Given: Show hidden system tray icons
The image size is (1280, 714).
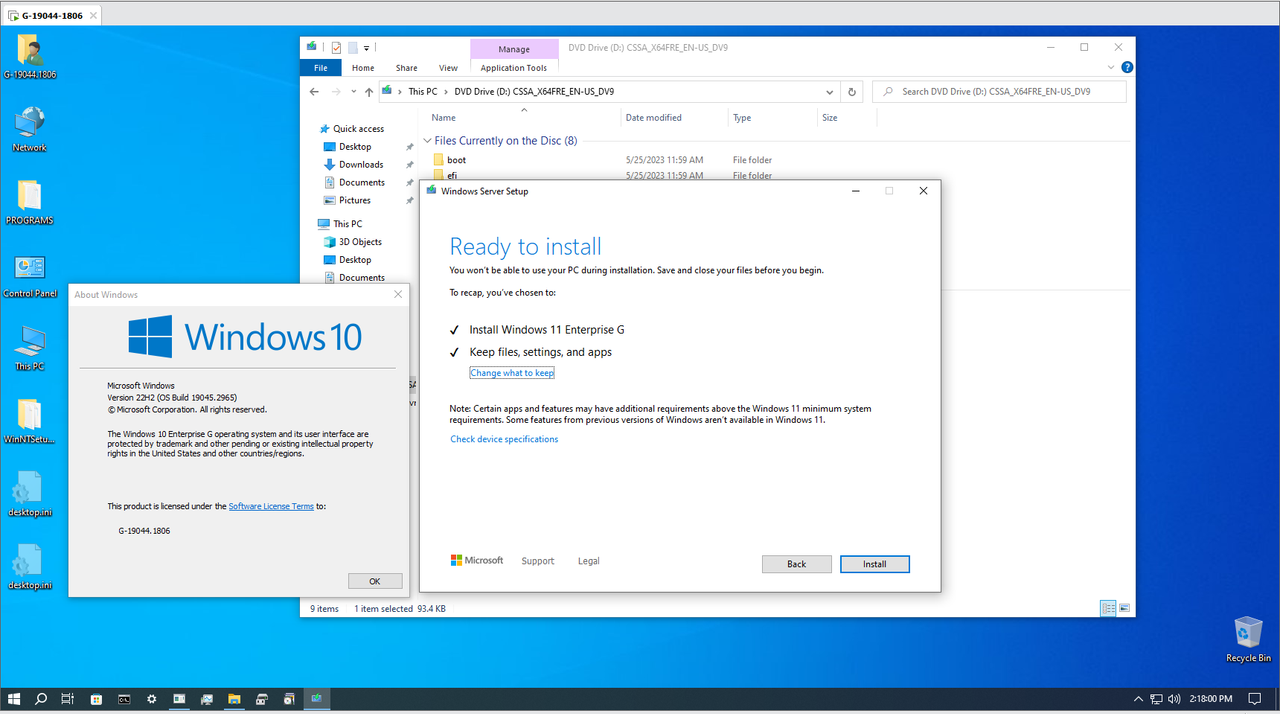Looking at the screenshot, I should [x=1138, y=699].
